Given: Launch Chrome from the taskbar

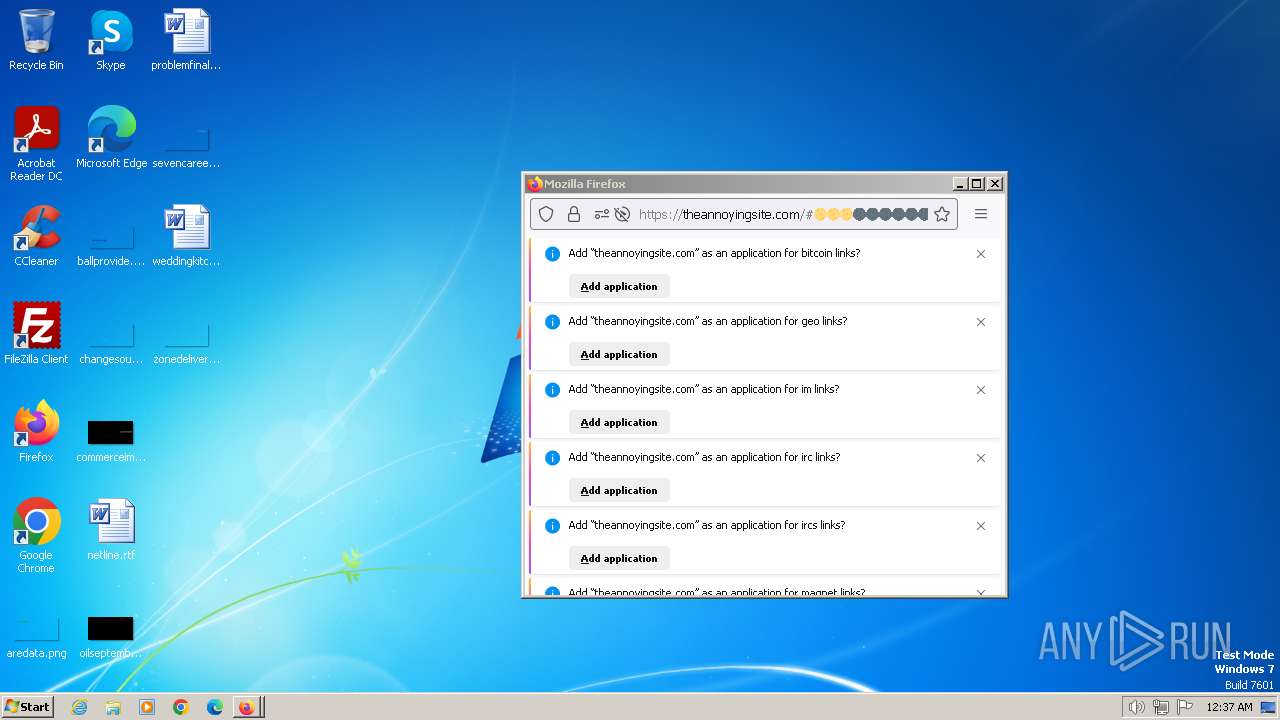Looking at the screenshot, I should click(x=181, y=707).
